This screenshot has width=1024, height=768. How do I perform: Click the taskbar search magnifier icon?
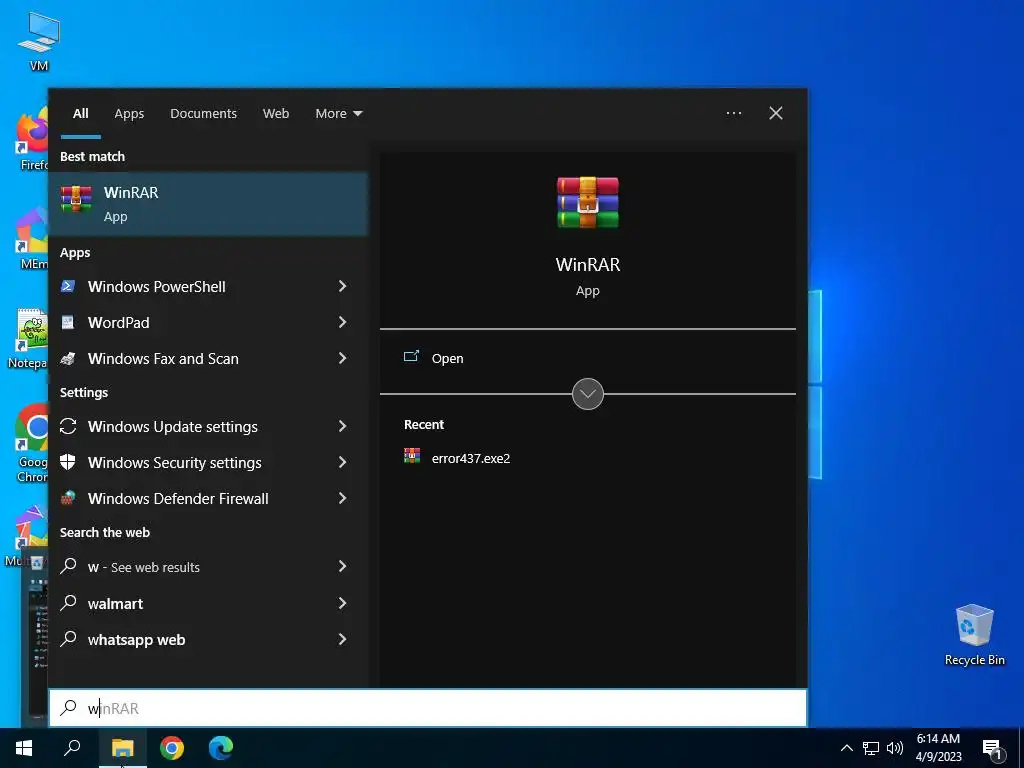(72, 748)
